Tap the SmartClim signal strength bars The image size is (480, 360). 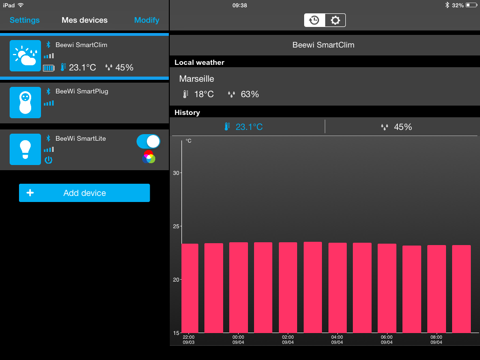[49, 56]
